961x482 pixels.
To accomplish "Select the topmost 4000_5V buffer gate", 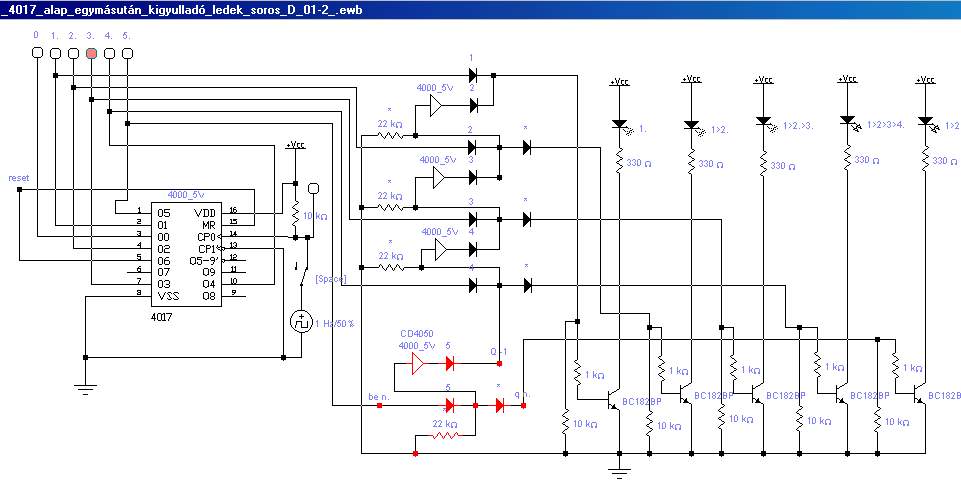I will [x=436, y=105].
